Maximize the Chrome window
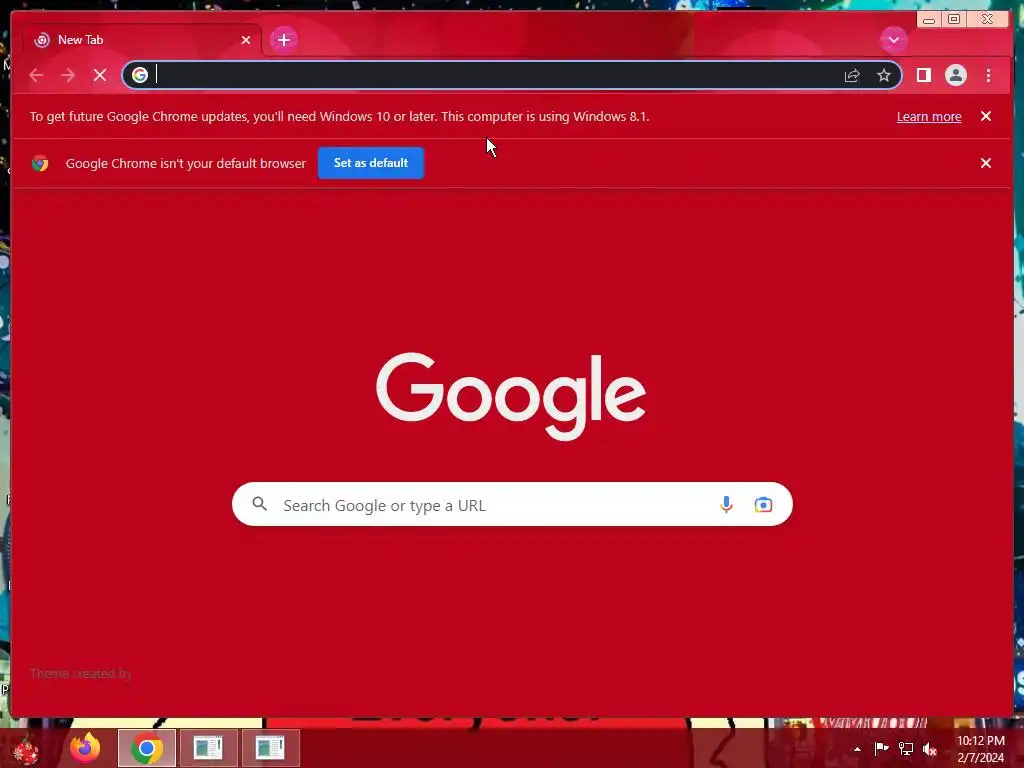The height and width of the screenshot is (768, 1024). pos(953,19)
